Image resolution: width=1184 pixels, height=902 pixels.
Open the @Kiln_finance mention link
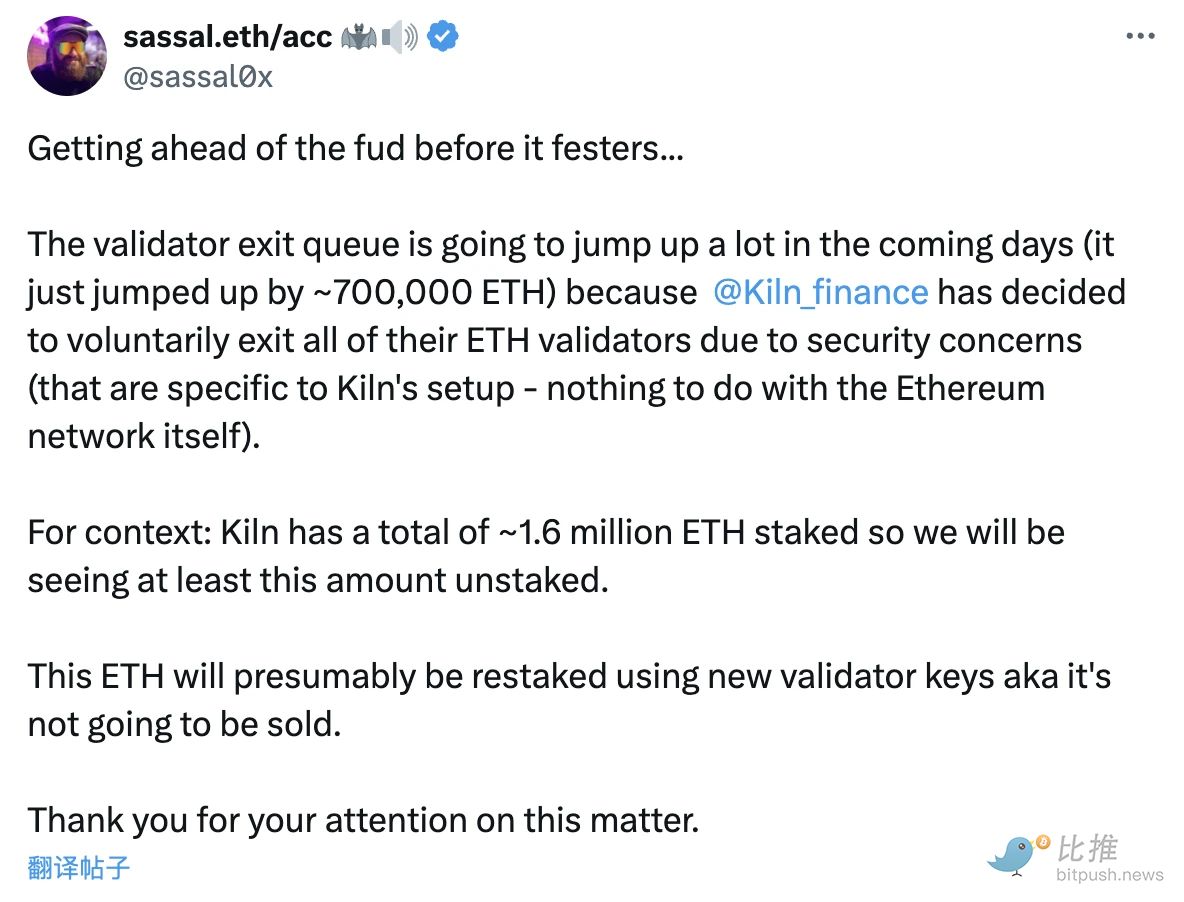(820, 292)
